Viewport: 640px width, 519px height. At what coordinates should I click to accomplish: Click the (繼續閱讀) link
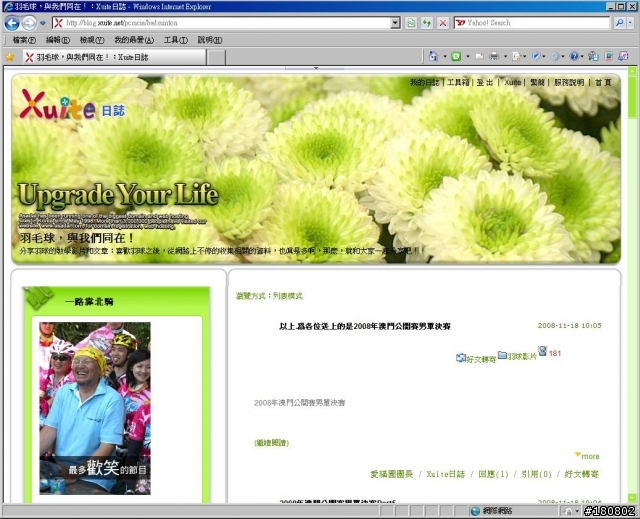click(271, 443)
